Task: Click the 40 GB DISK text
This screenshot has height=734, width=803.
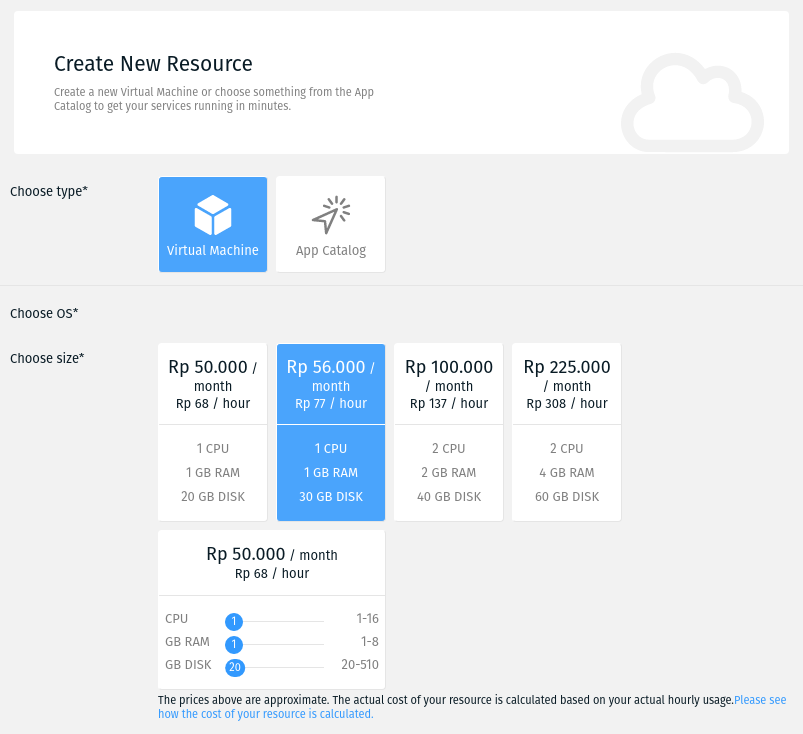Action: (449, 496)
